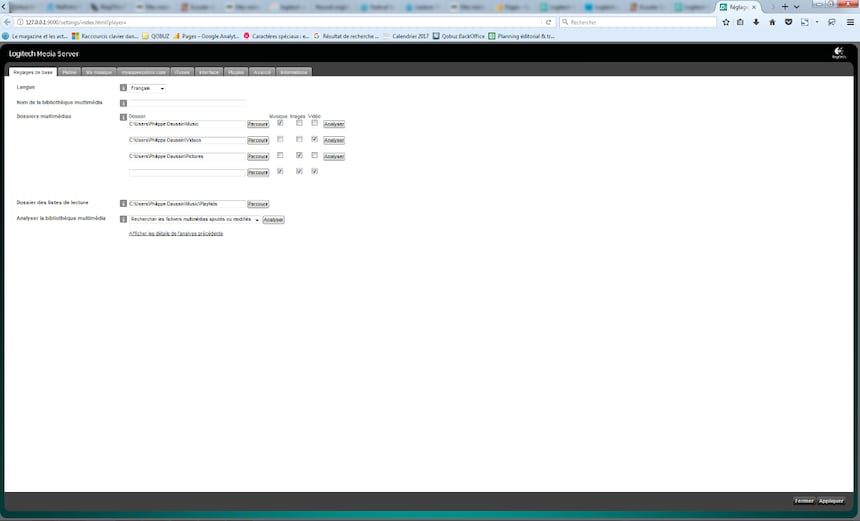This screenshot has height=521, width=860.
Task: Click the Appliquer button
Action: [x=831, y=501]
